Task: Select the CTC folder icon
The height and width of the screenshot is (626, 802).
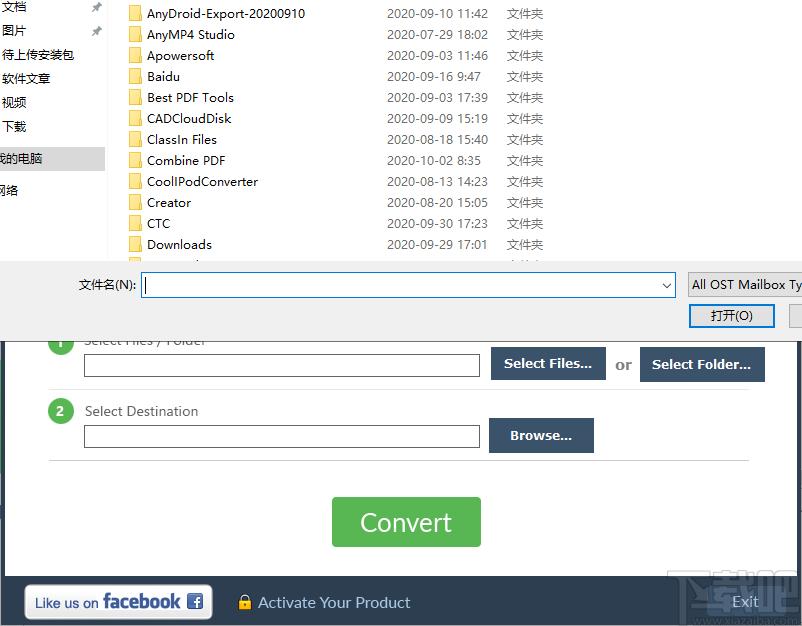Action: point(135,223)
